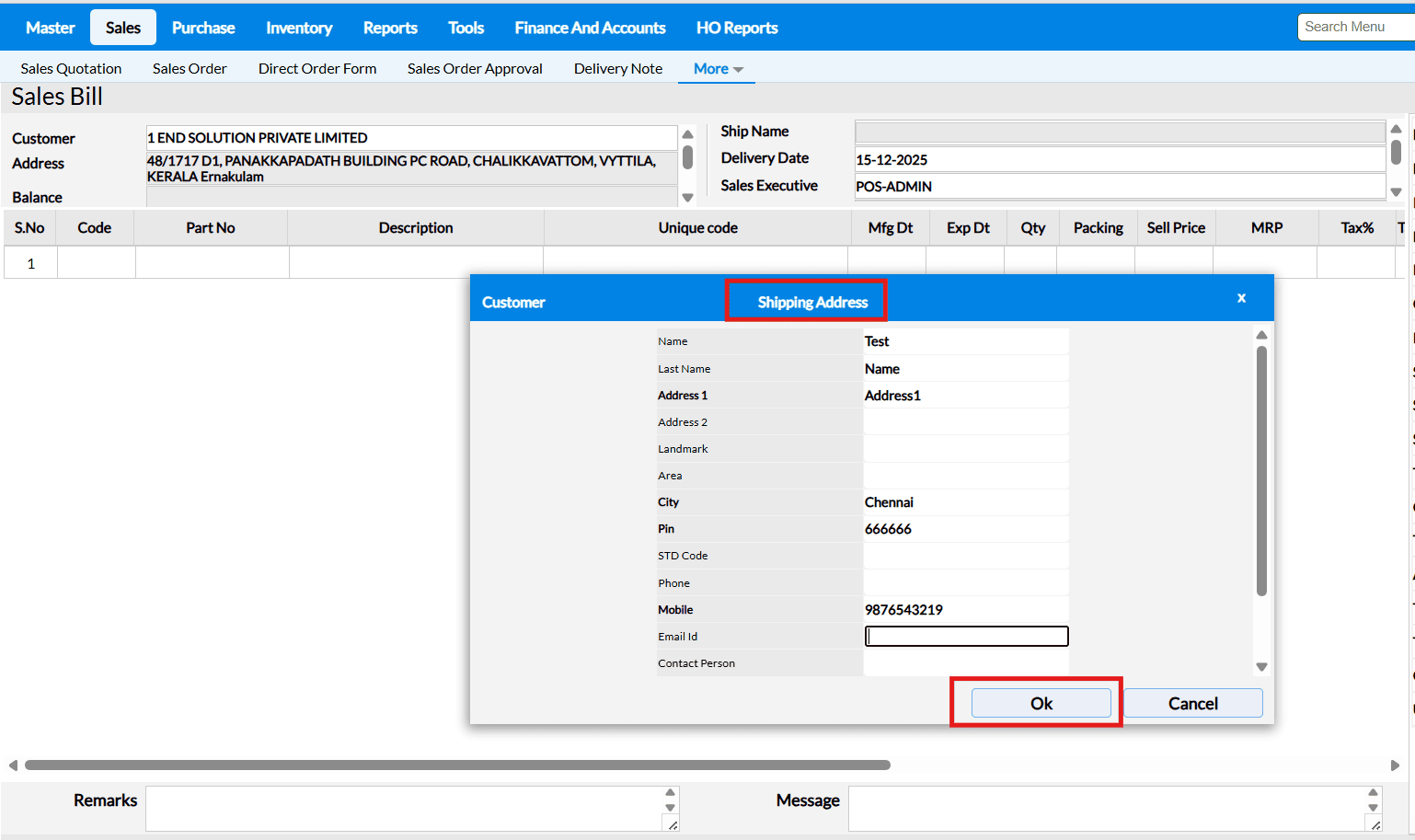The width and height of the screenshot is (1415, 840).
Task: Click the Delivery Date field
Action: tap(1119, 159)
